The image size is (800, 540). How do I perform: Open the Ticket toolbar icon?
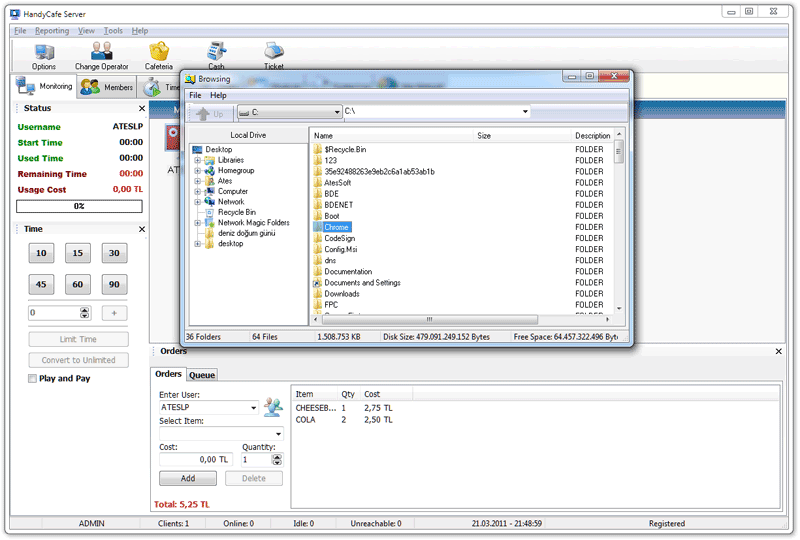[273, 52]
